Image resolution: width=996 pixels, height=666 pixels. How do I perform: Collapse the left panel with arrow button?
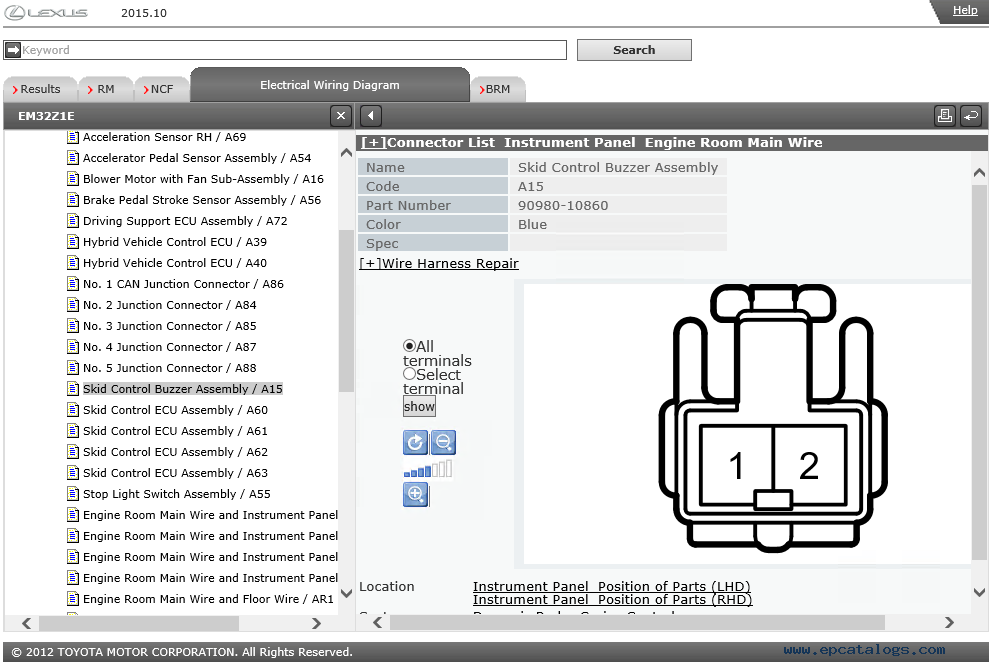click(x=370, y=116)
